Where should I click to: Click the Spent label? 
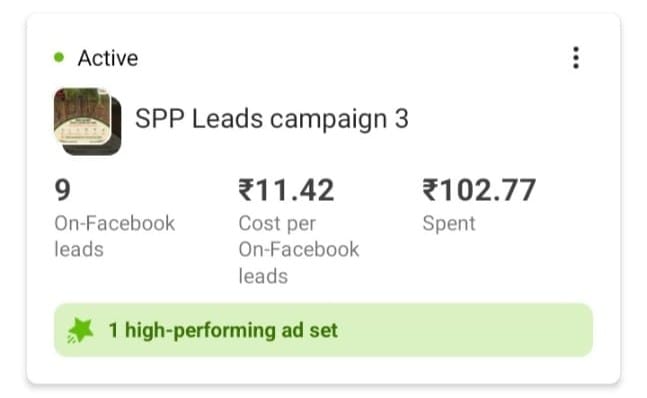click(449, 224)
